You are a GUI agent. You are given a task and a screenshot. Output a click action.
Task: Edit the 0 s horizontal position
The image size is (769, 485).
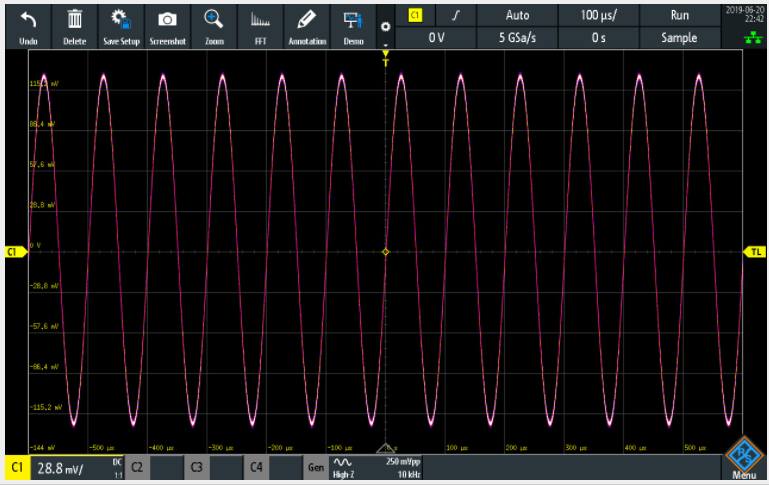coord(598,38)
